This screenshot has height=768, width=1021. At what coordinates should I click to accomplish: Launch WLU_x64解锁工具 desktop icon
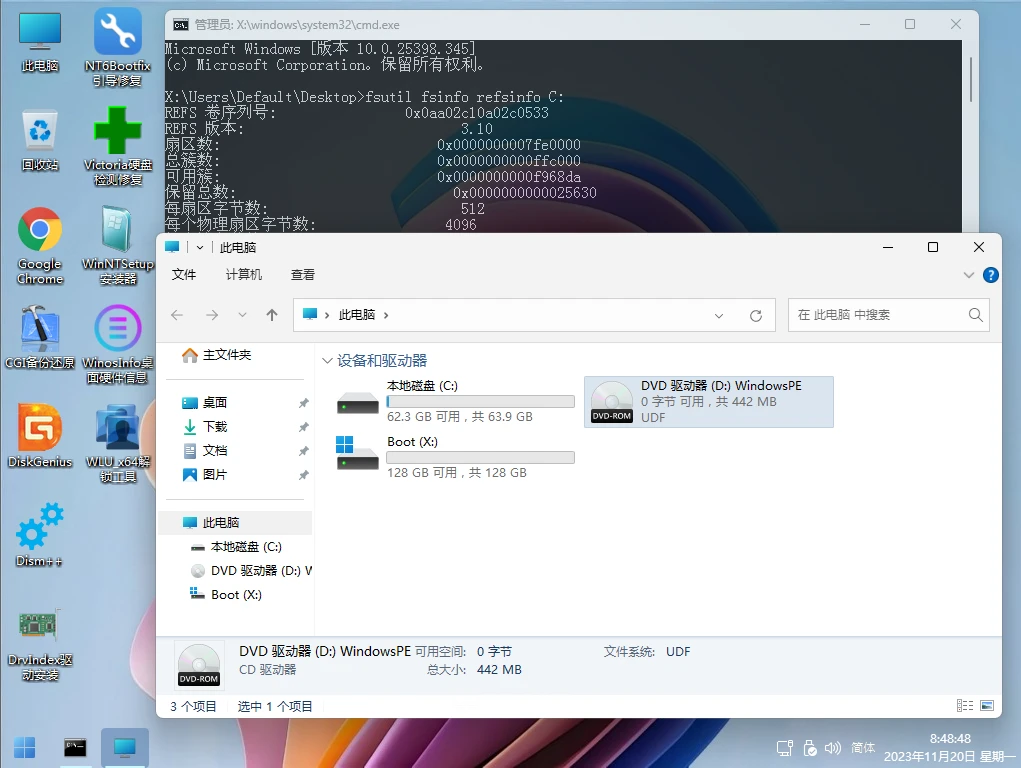[x=117, y=444]
